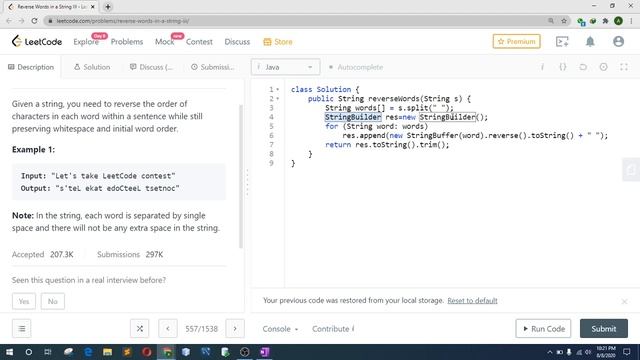Reset code with the revert icon
Viewport: 640px width, 360px height.
coord(583,67)
